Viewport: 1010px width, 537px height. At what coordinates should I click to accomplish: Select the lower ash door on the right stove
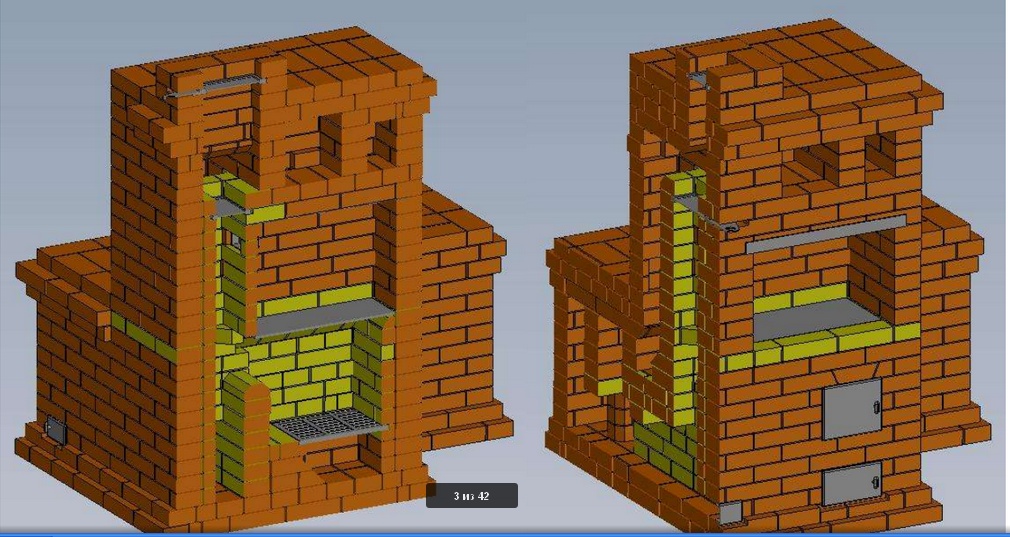(x=852, y=485)
